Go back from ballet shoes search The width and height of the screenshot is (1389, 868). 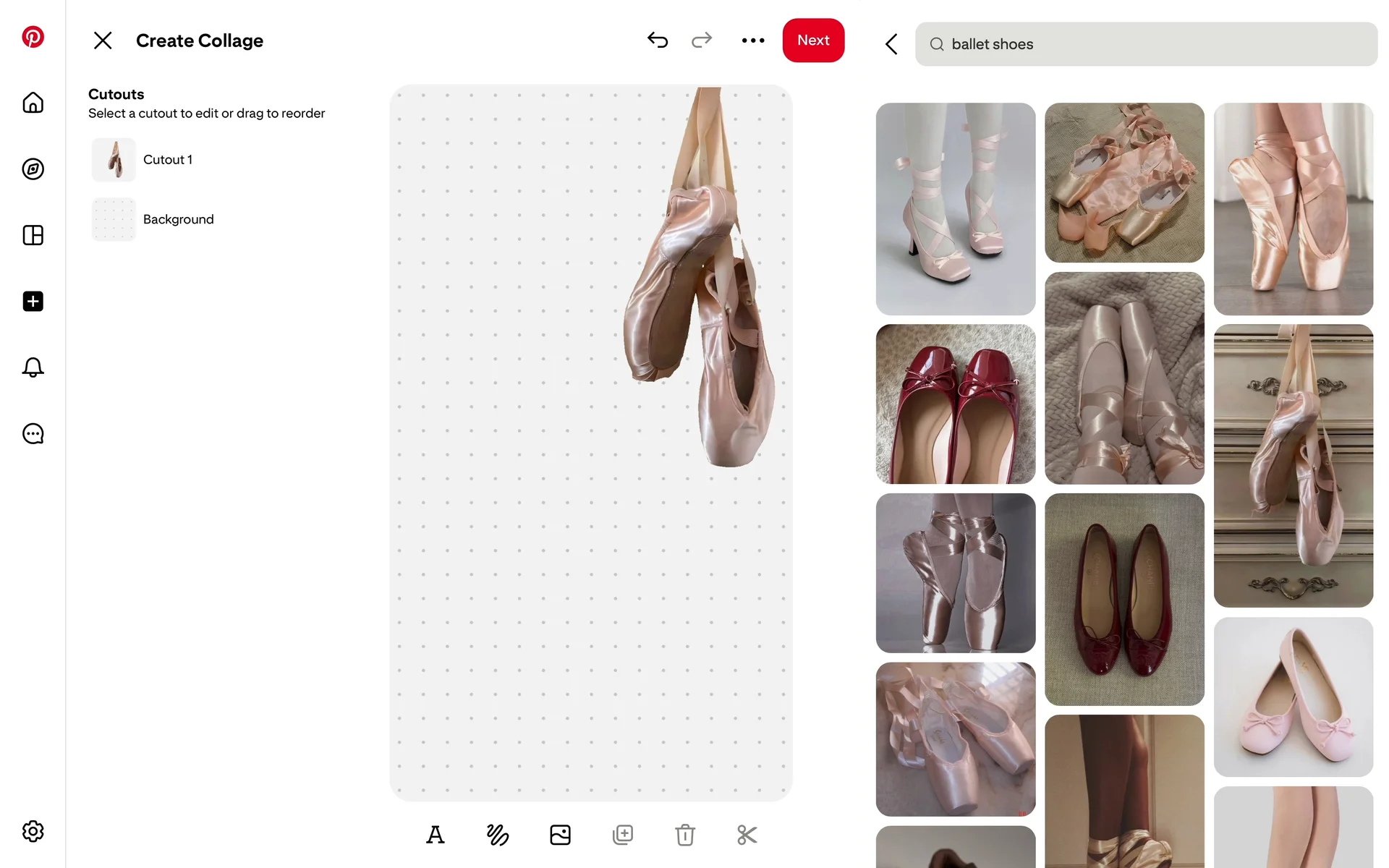click(891, 44)
